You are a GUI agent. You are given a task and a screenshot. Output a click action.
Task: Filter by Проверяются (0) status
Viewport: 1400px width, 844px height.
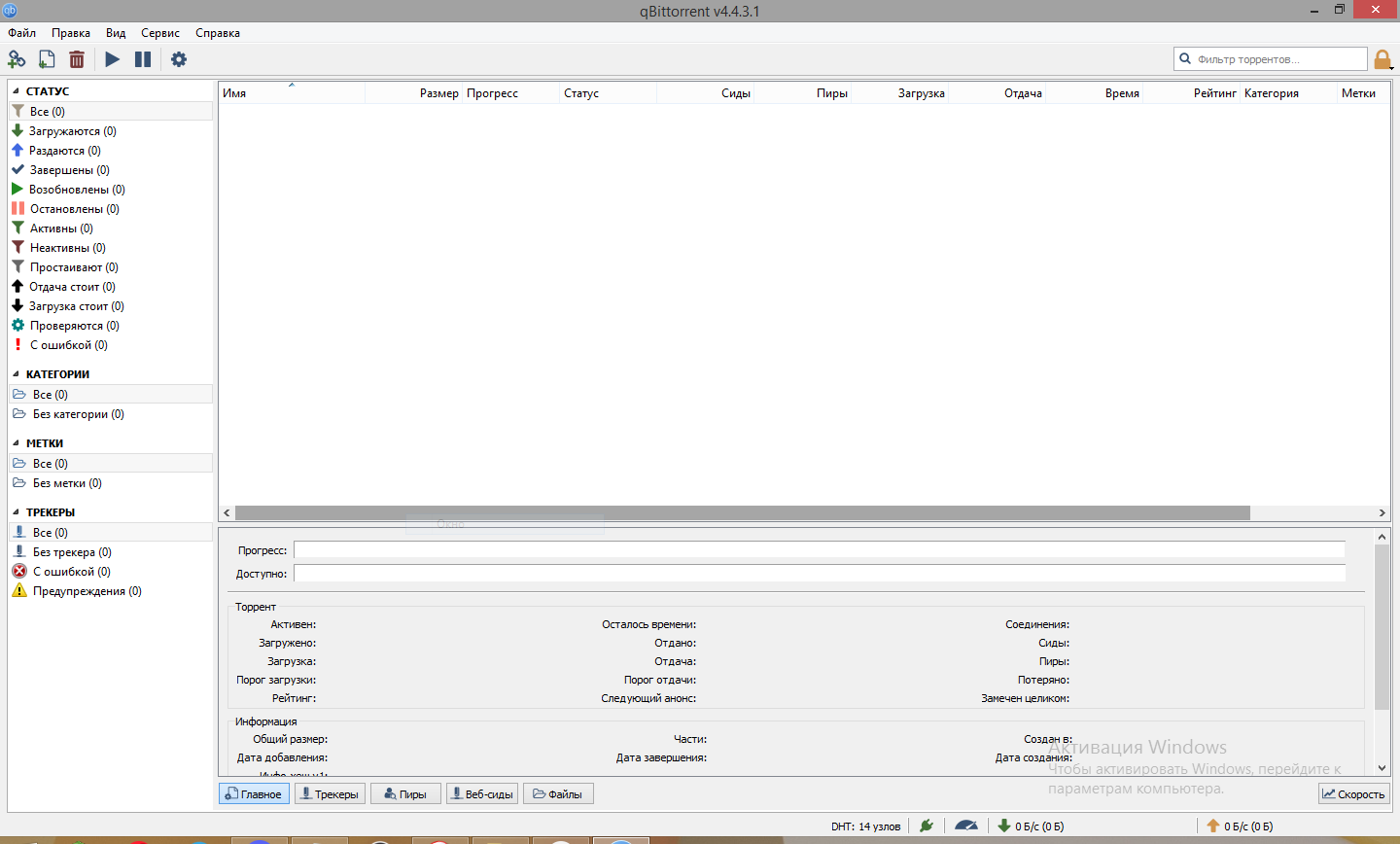[111, 326]
